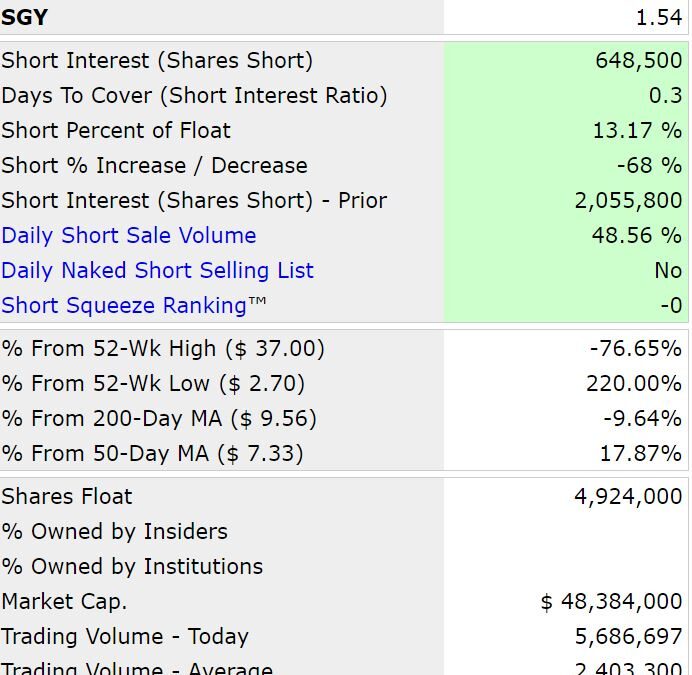The width and height of the screenshot is (692, 675).
Task: Select the prior short interest value 2,055,800
Action: pos(628,200)
